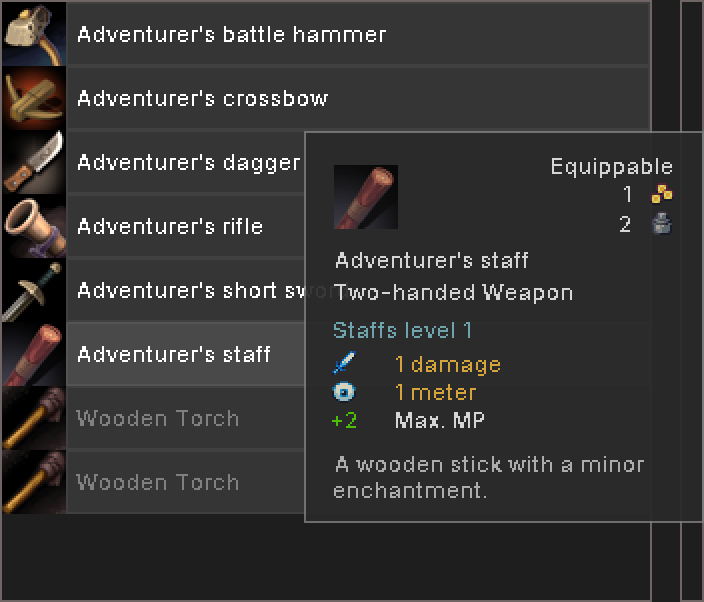
Task: Click the eye range icon
Action: (344, 391)
